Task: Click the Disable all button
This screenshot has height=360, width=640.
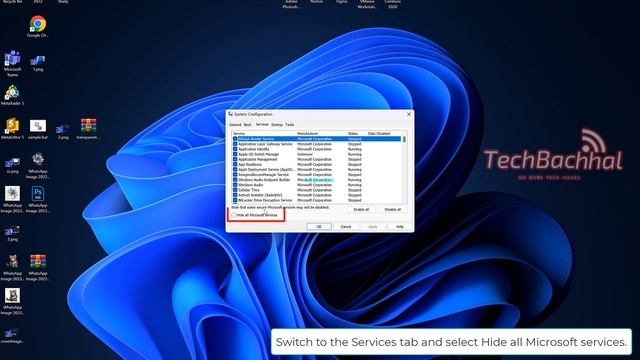Action: click(393, 209)
